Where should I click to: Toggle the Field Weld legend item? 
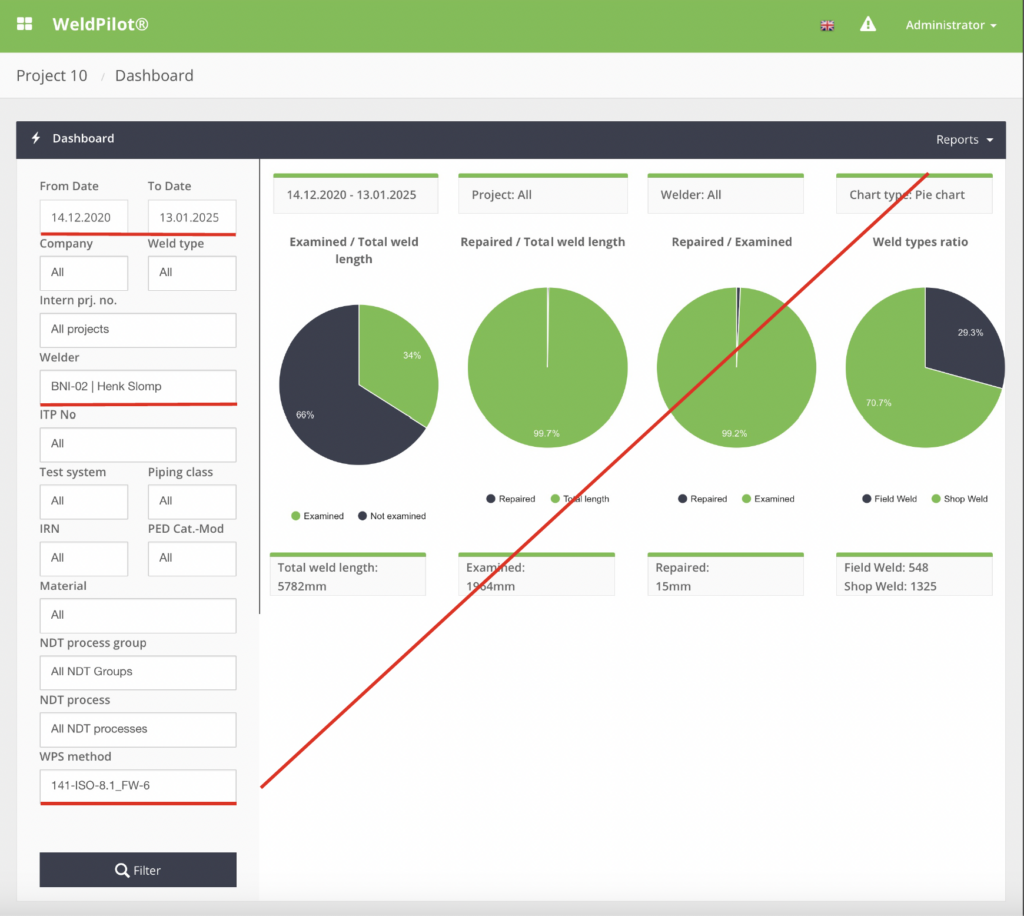point(890,499)
